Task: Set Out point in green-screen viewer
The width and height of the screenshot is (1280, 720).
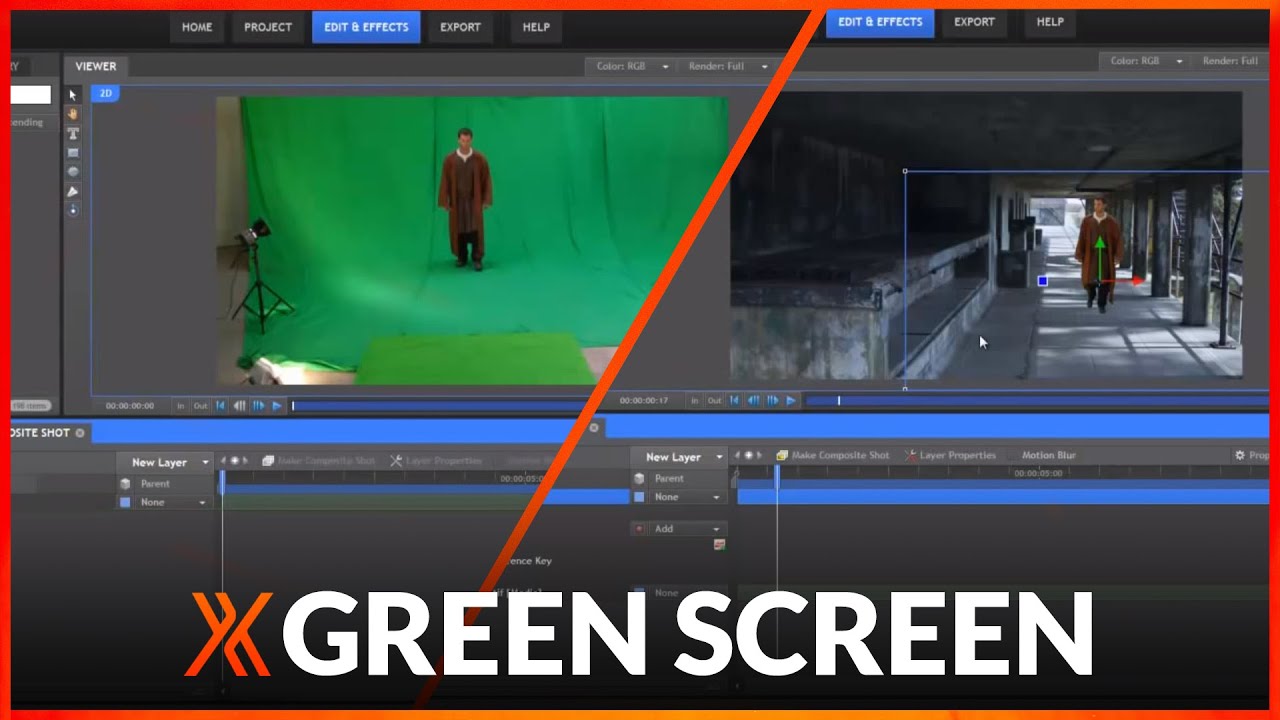Action: 200,405
